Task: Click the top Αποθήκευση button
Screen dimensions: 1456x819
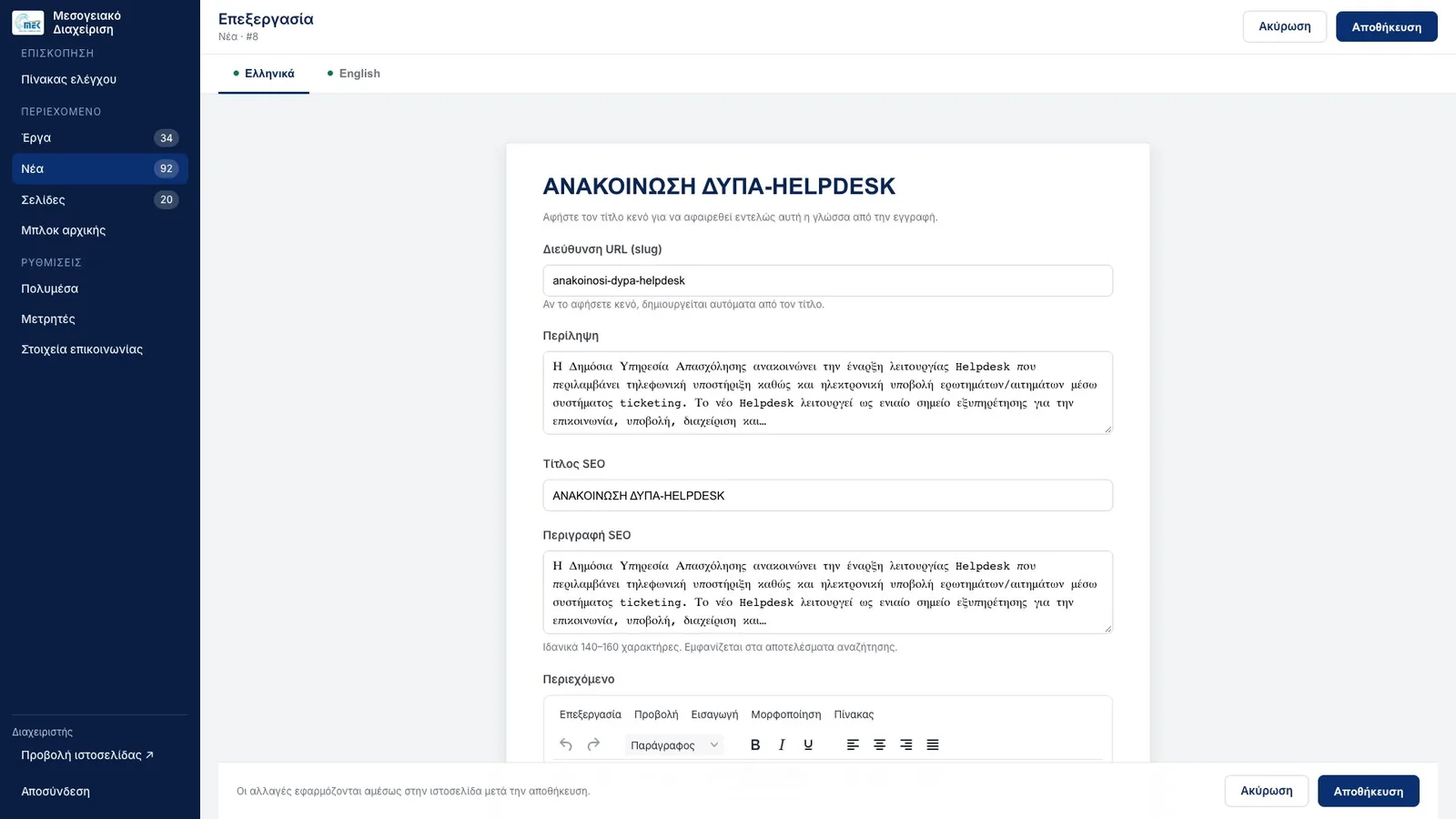Action: pos(1386,26)
